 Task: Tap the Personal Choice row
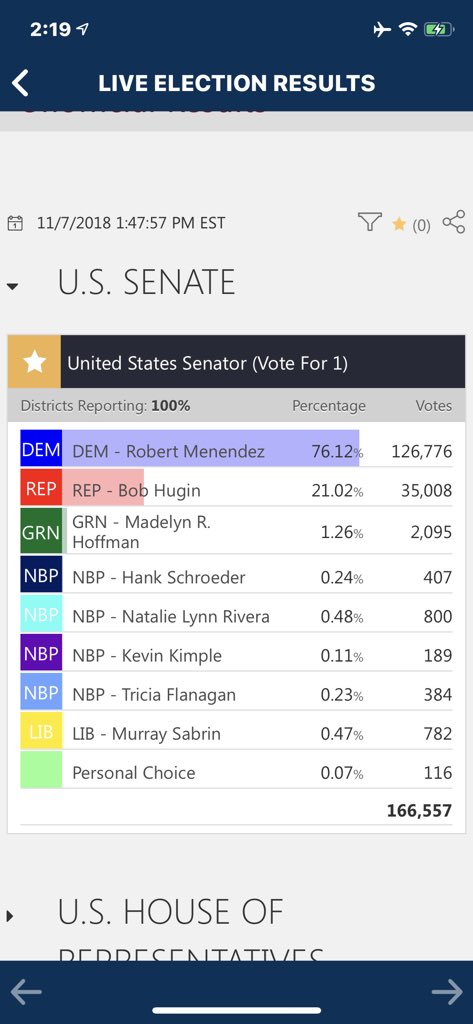click(x=236, y=772)
